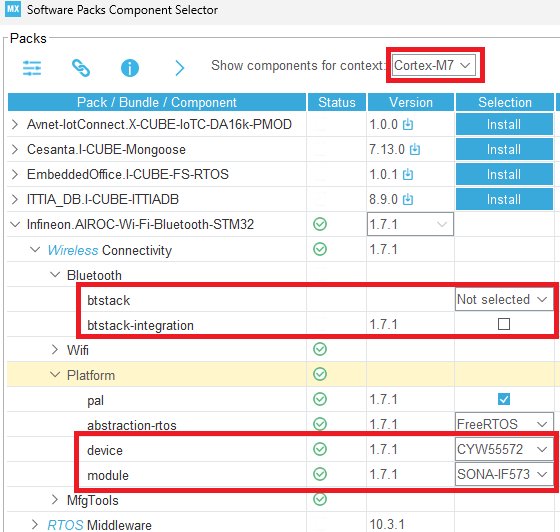This screenshot has height=532, width=560.
Task: Select the pal component label
Action: click(95, 400)
